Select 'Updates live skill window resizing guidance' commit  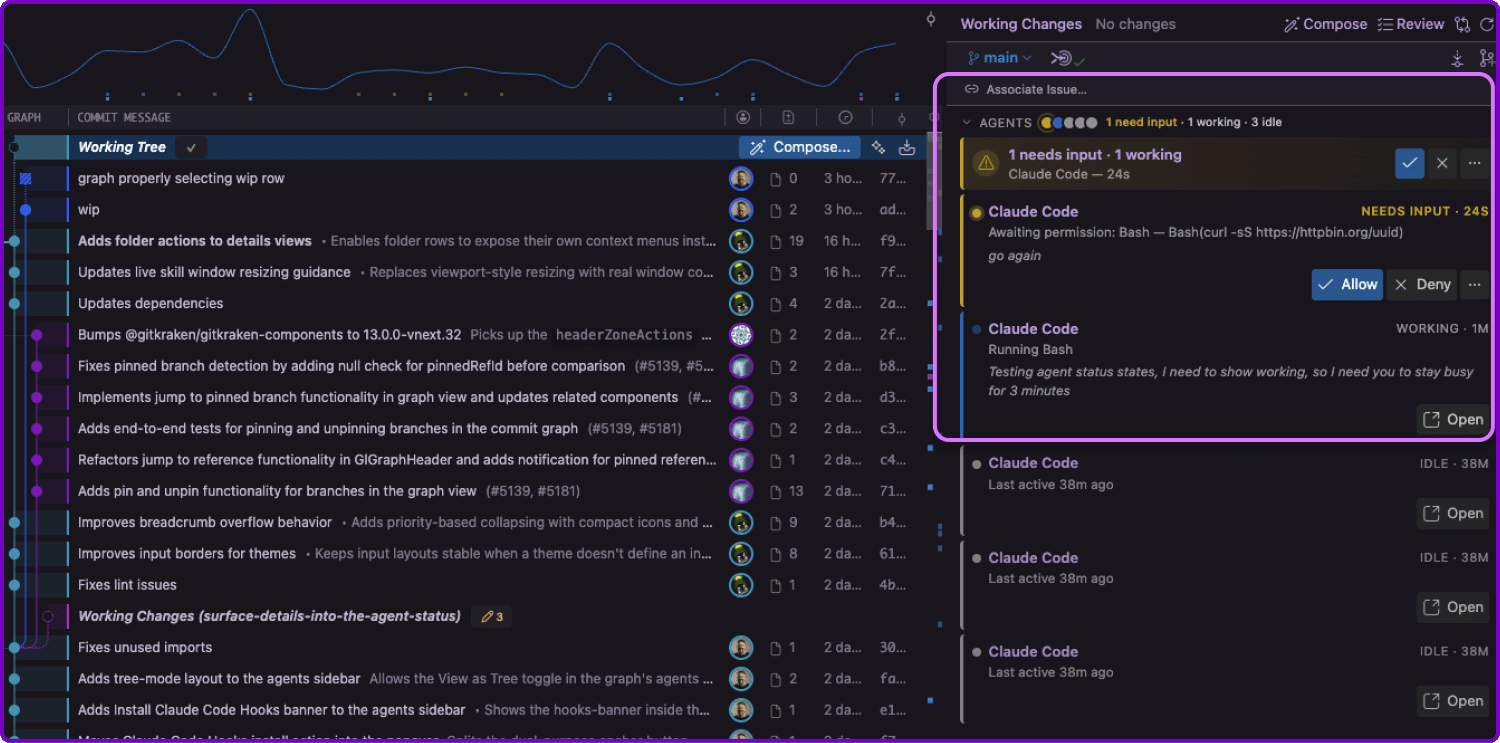pyautogui.click(x=464, y=272)
